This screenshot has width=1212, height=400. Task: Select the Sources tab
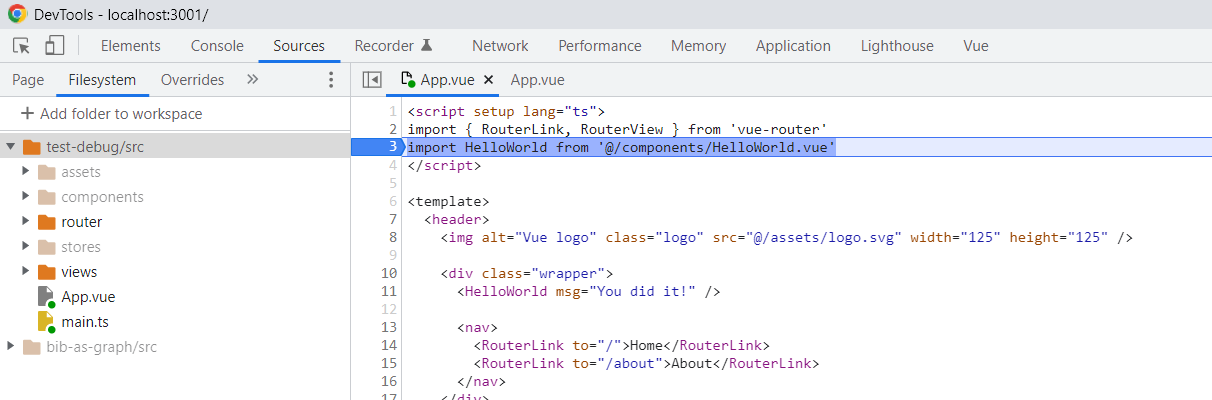(x=299, y=46)
